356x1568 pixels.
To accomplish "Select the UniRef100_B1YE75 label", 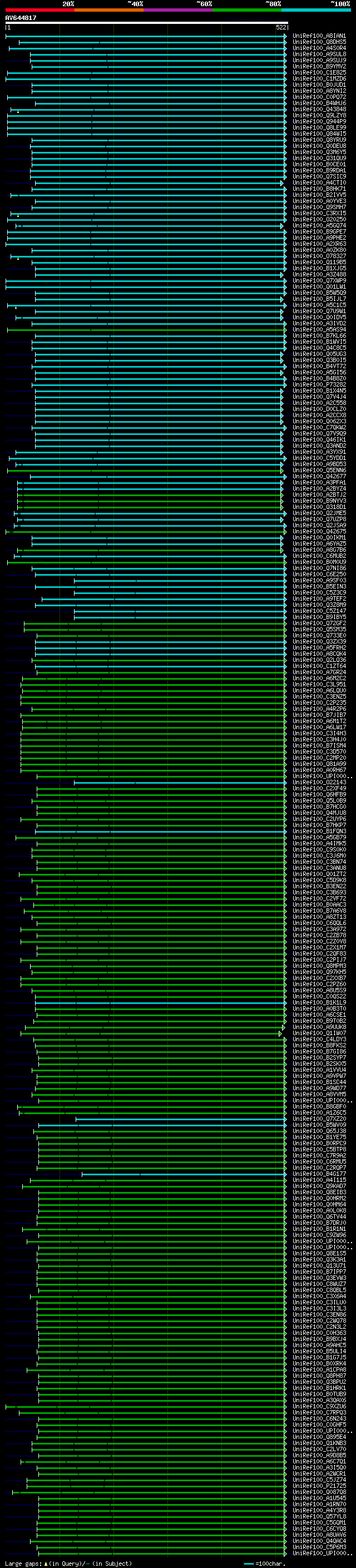I will pos(319,1137).
